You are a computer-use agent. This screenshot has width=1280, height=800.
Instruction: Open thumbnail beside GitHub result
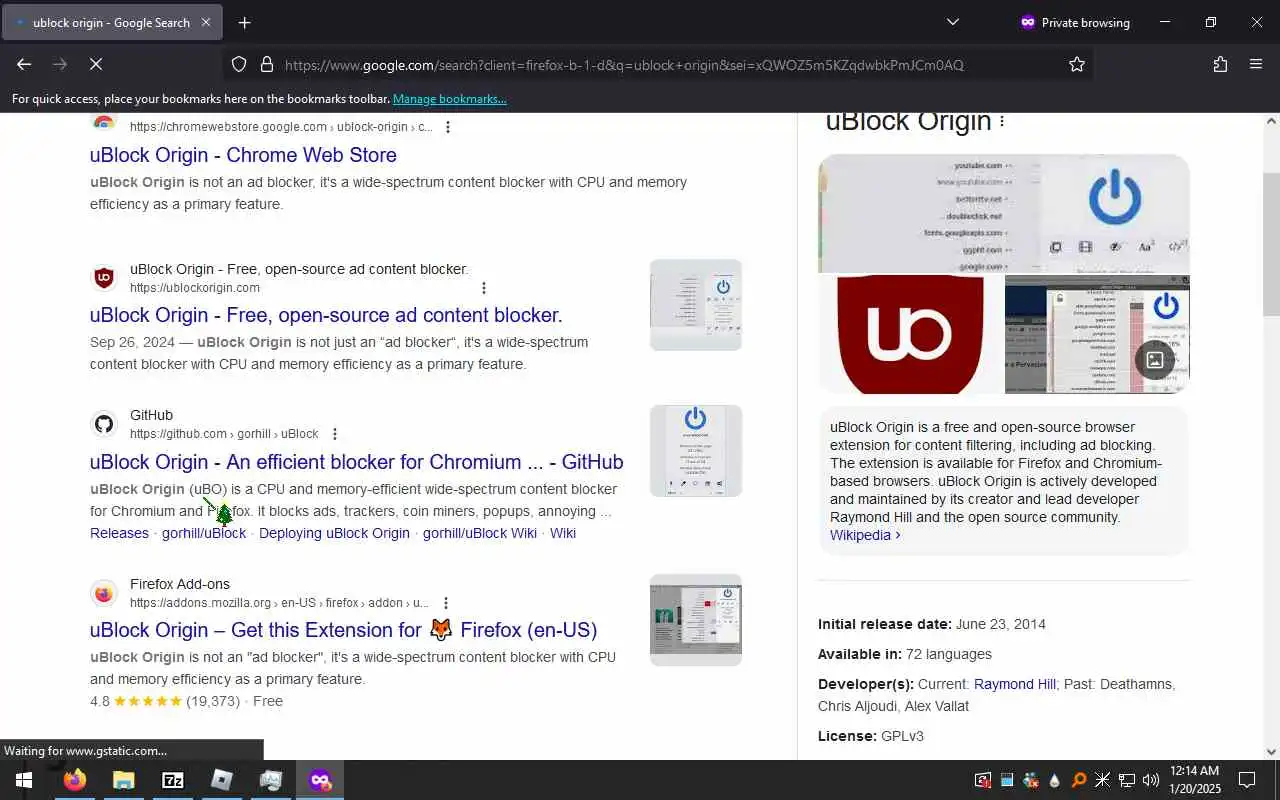(x=696, y=451)
